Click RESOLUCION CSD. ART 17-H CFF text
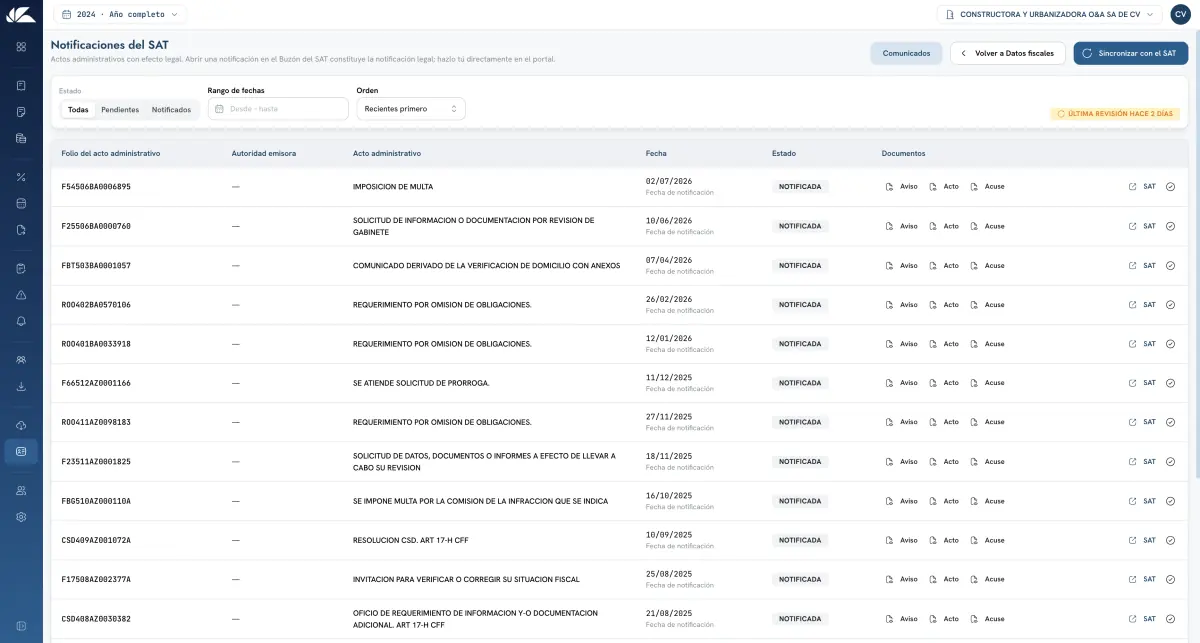 point(411,540)
